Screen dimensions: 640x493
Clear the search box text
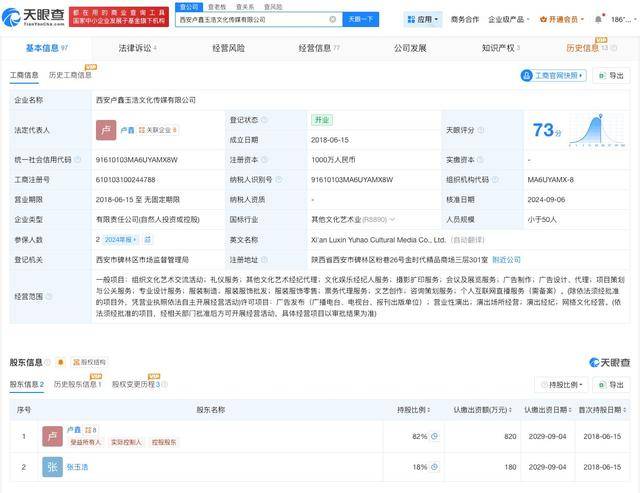(x=332, y=19)
